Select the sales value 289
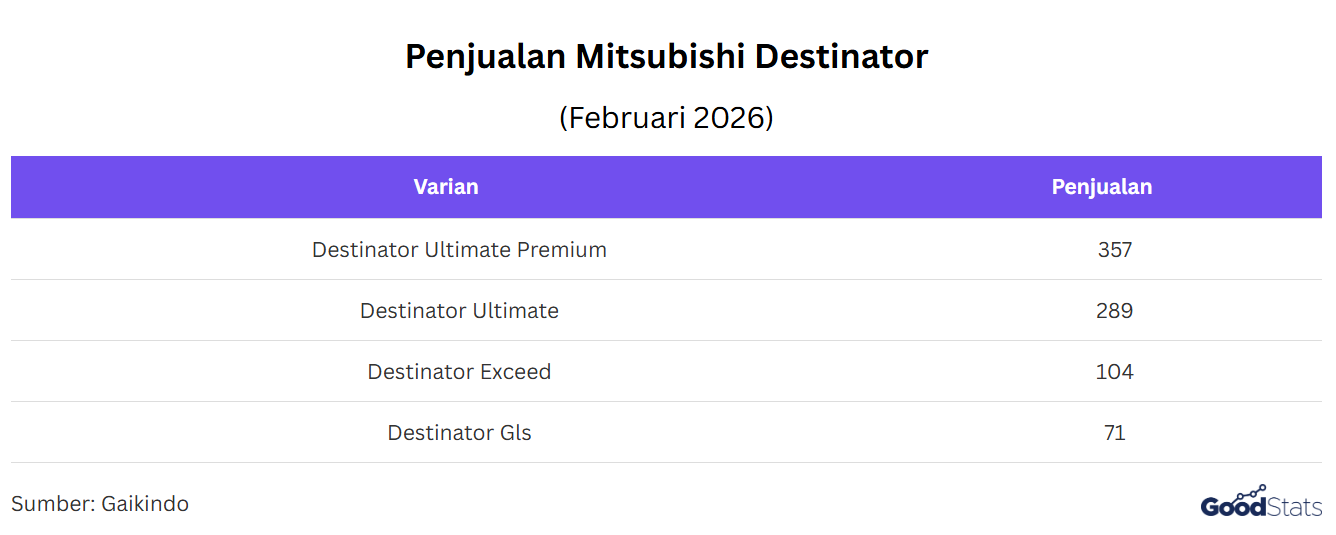This screenshot has height=535, width=1336. coord(1114,310)
